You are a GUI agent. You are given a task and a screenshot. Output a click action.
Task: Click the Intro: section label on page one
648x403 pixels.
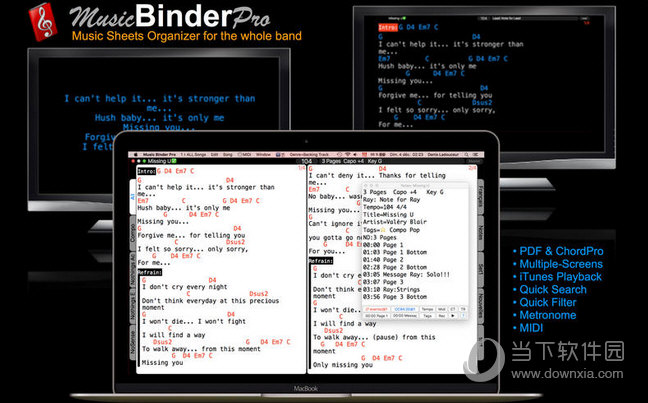(147, 171)
